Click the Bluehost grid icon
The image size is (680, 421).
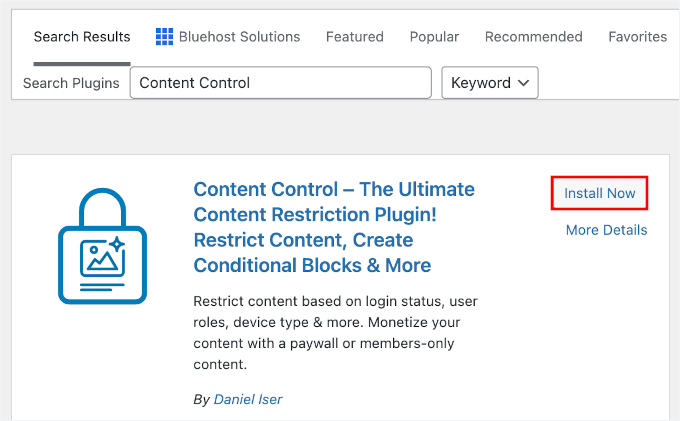(165, 37)
